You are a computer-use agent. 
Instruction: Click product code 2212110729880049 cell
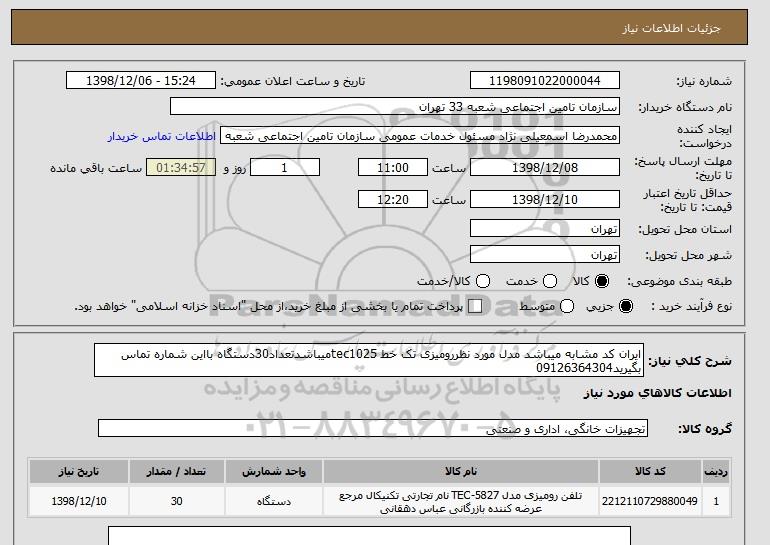coord(650,501)
